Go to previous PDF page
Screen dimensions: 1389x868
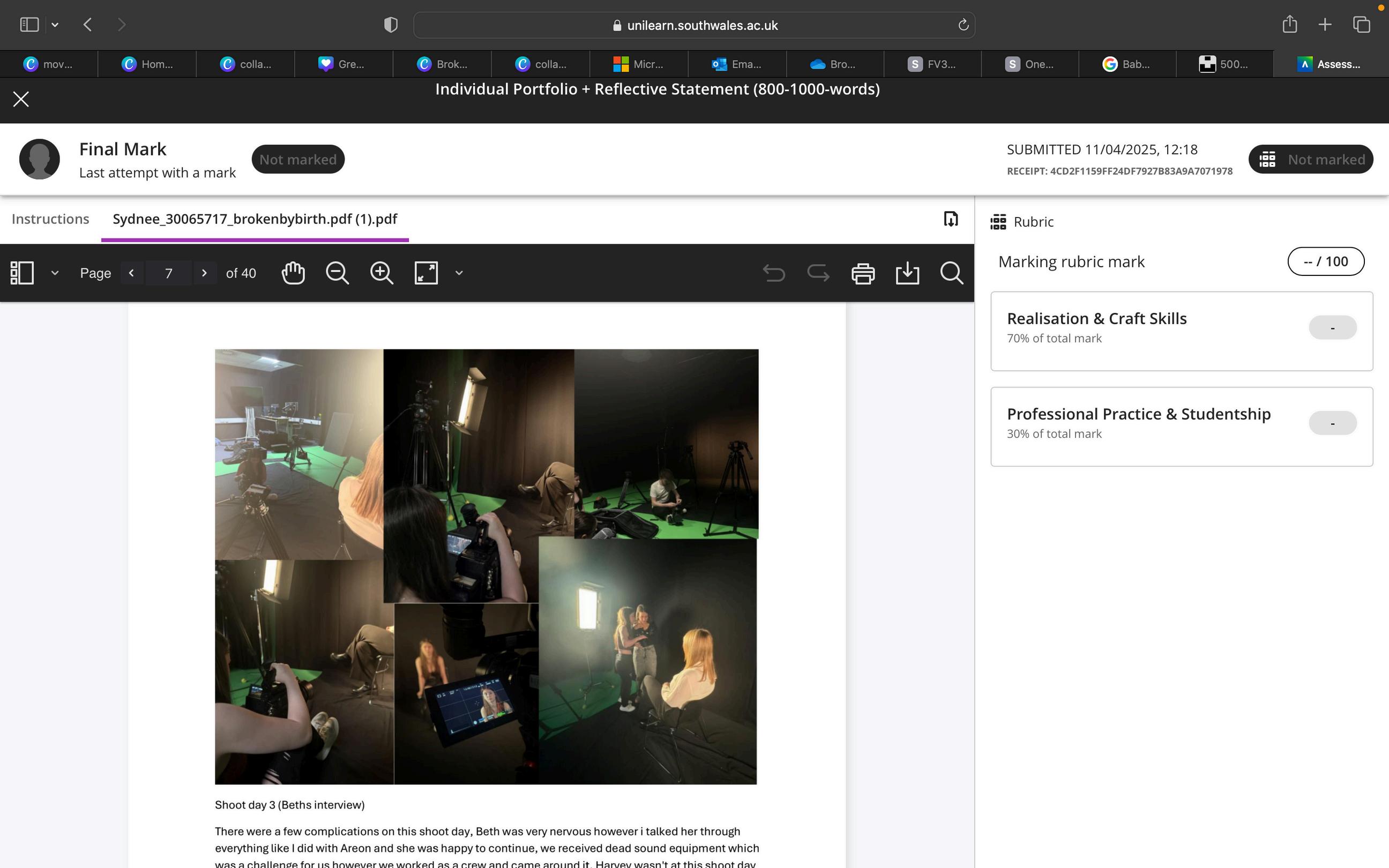[132, 273]
